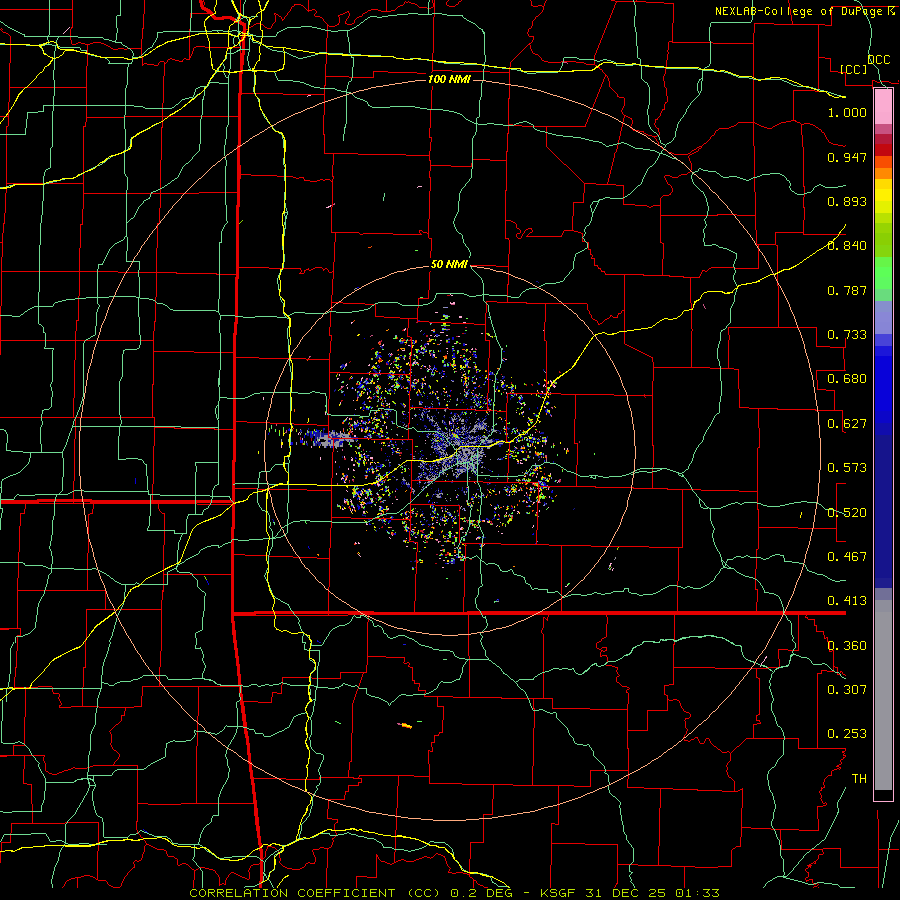Click the 0.573 legend value
Screen dimensions: 900x900
(847, 468)
